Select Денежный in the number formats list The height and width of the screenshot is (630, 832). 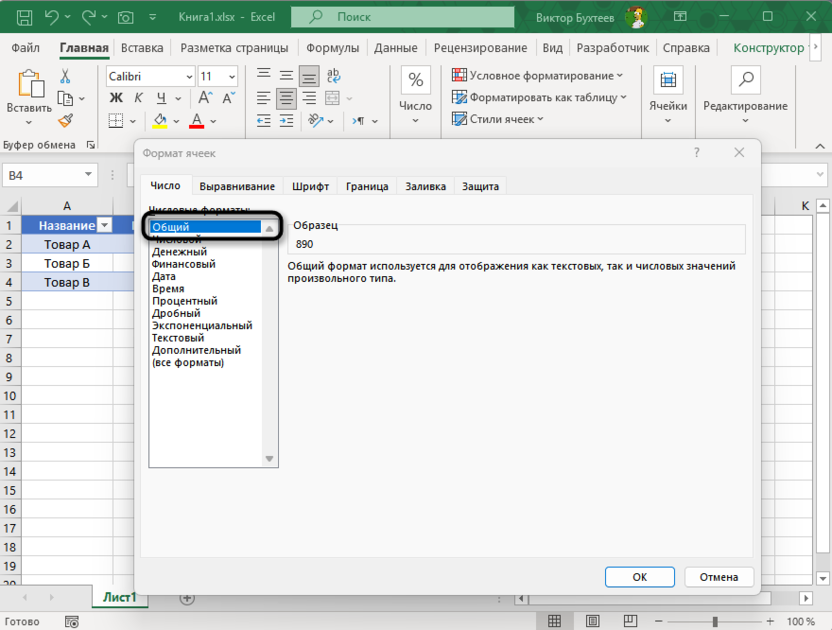(179, 252)
